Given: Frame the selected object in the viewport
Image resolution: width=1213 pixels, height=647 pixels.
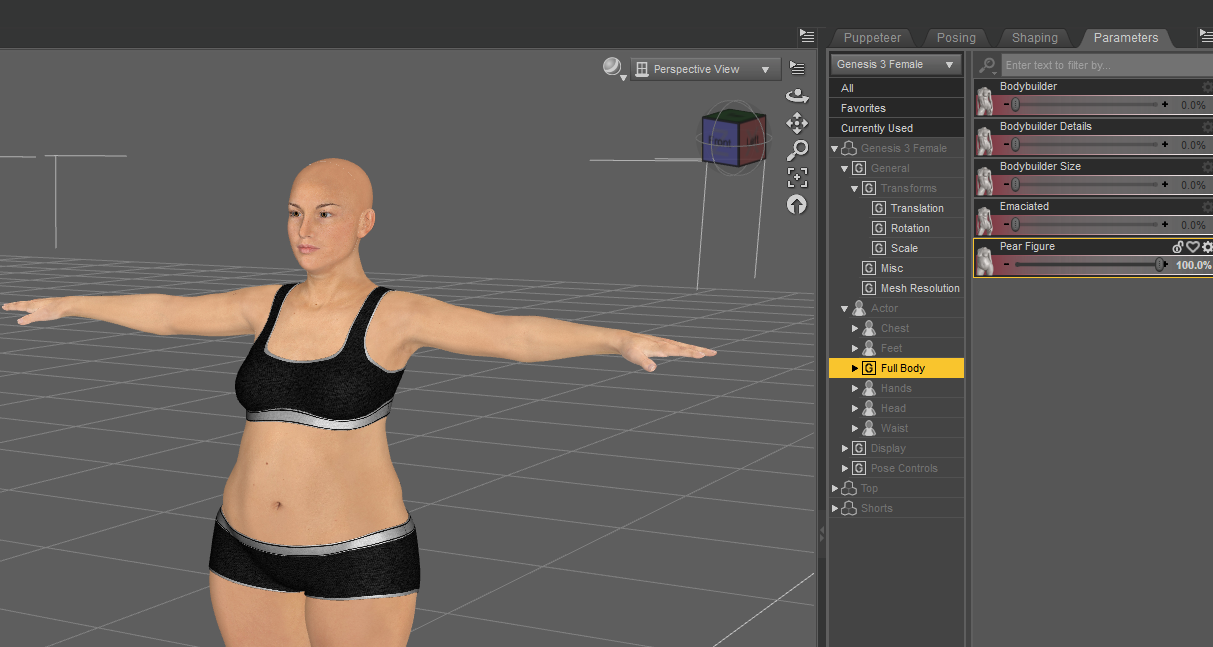Looking at the screenshot, I should [x=797, y=177].
